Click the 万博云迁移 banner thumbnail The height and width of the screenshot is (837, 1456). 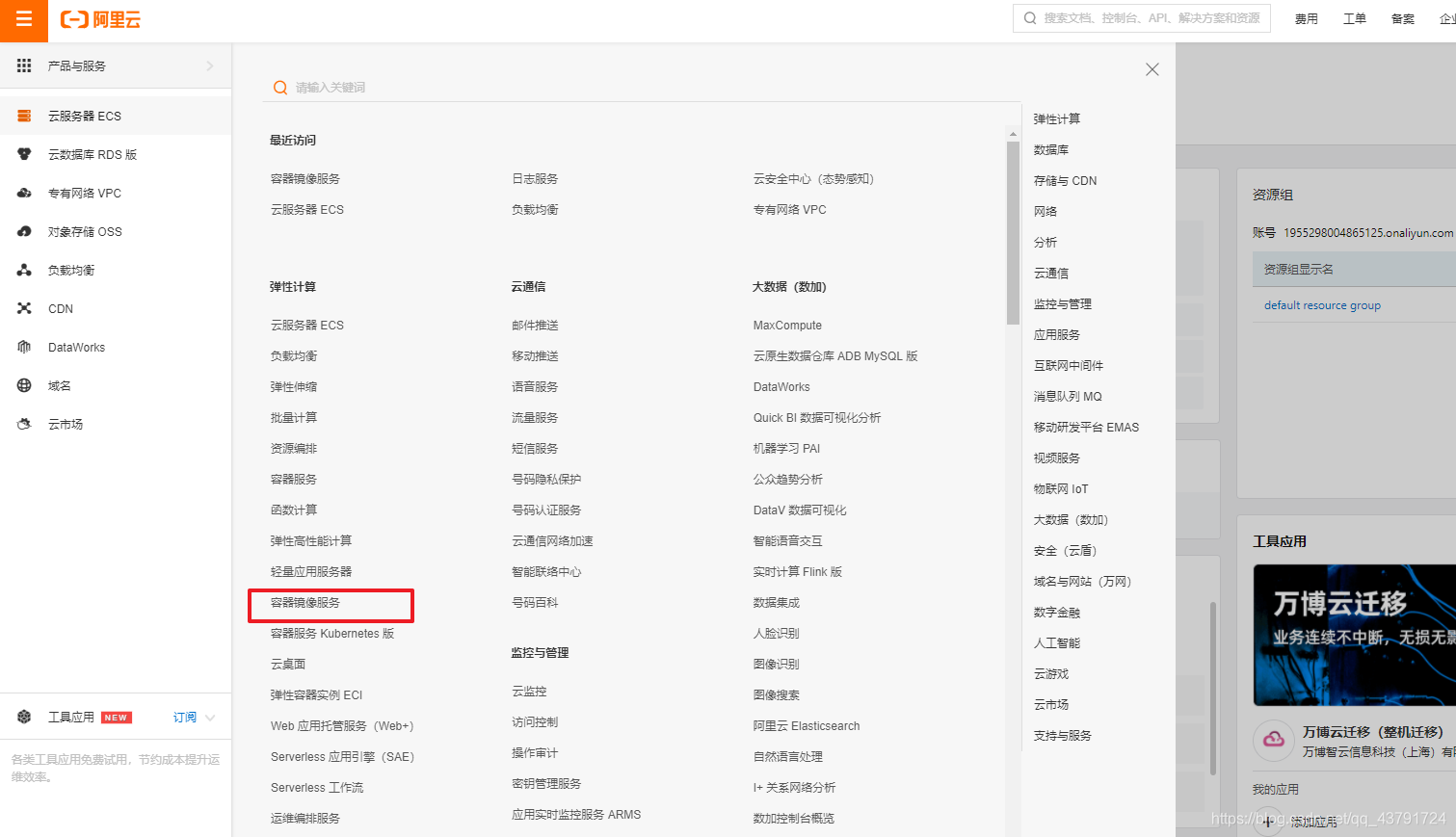(x=1354, y=636)
